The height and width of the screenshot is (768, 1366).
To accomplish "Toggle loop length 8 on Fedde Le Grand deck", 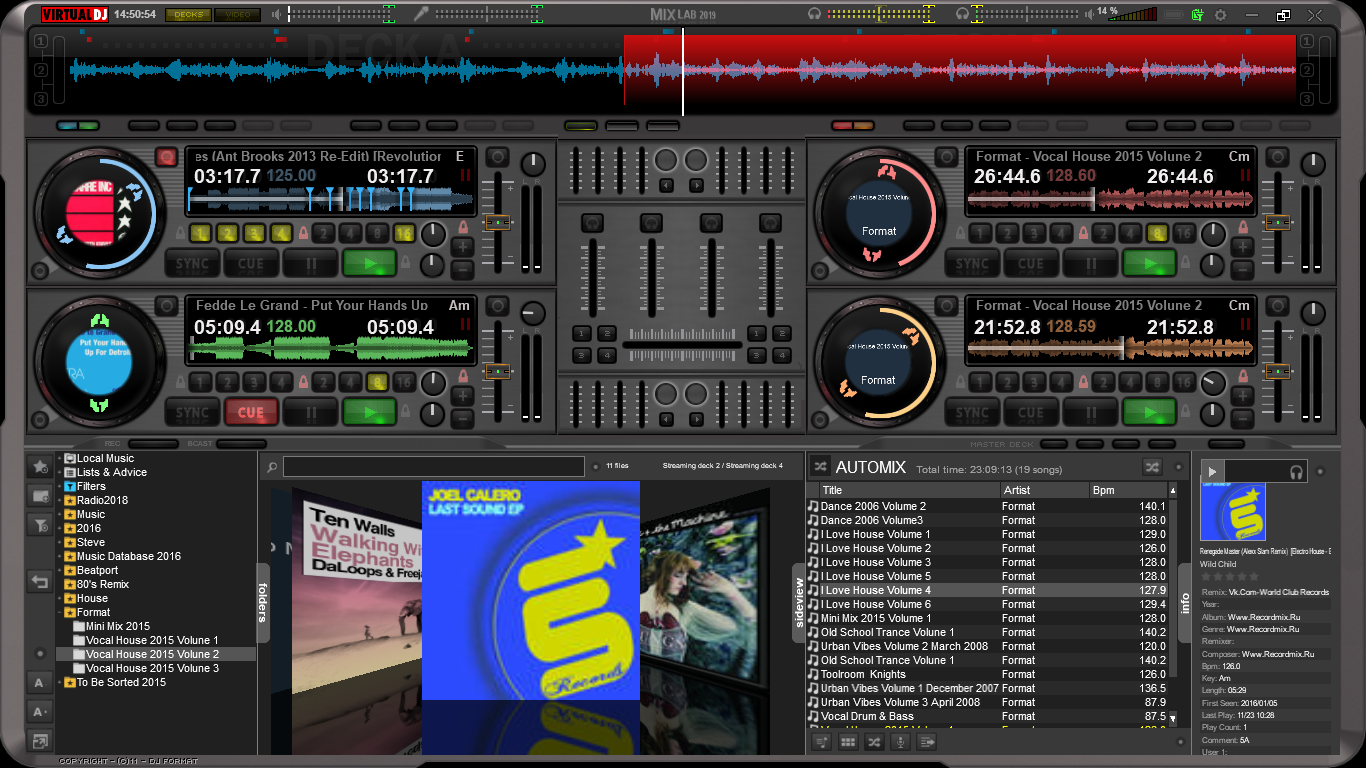I will point(377,382).
